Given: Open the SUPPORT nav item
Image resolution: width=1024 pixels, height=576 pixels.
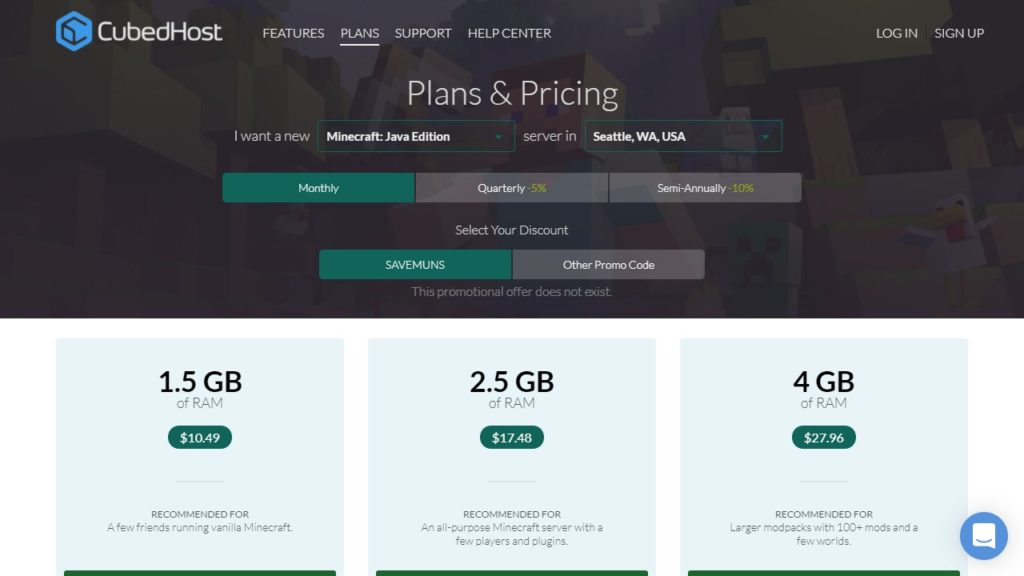Looking at the screenshot, I should click(423, 33).
